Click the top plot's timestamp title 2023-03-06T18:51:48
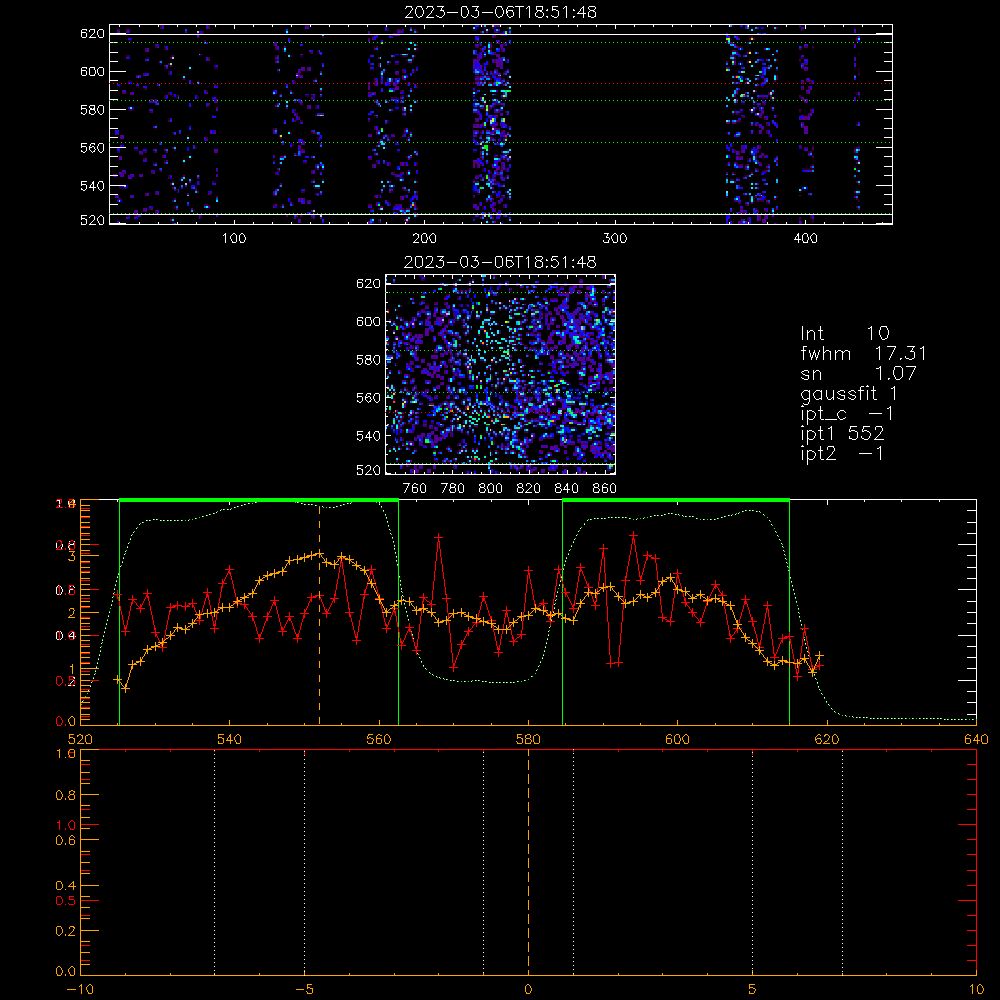 click(501, 12)
